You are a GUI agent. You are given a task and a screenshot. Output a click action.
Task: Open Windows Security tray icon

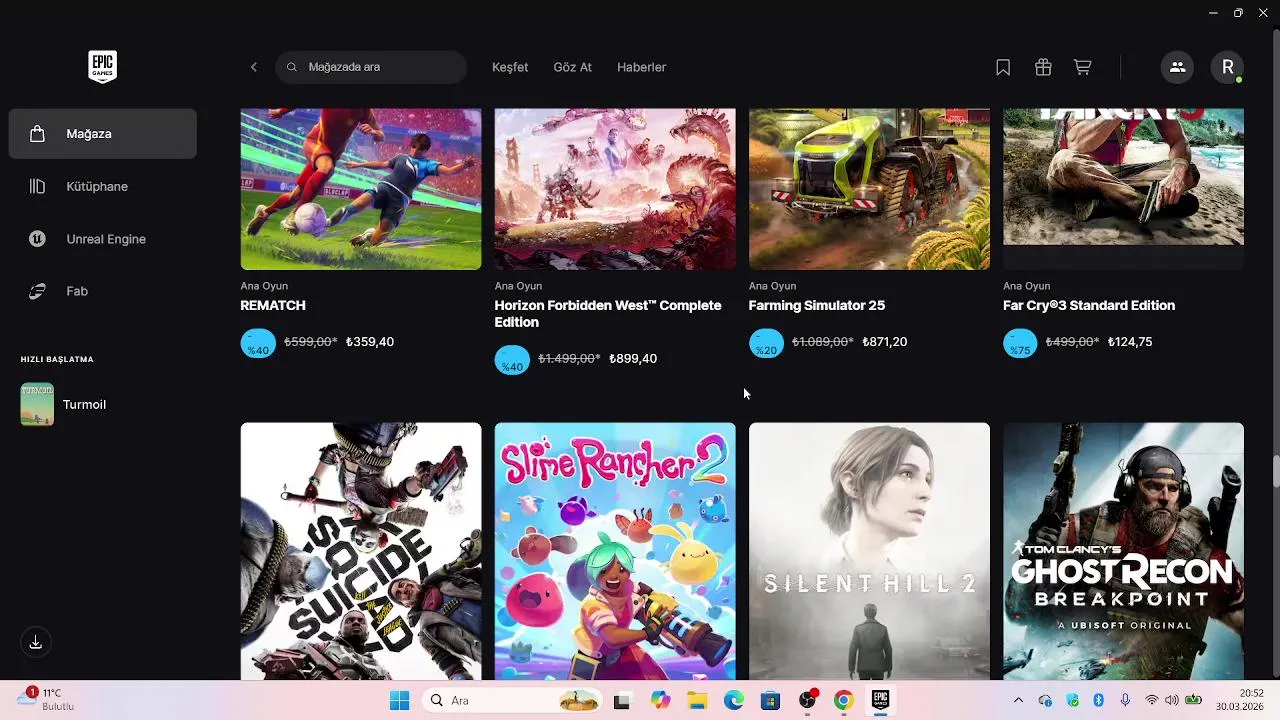coord(1072,701)
